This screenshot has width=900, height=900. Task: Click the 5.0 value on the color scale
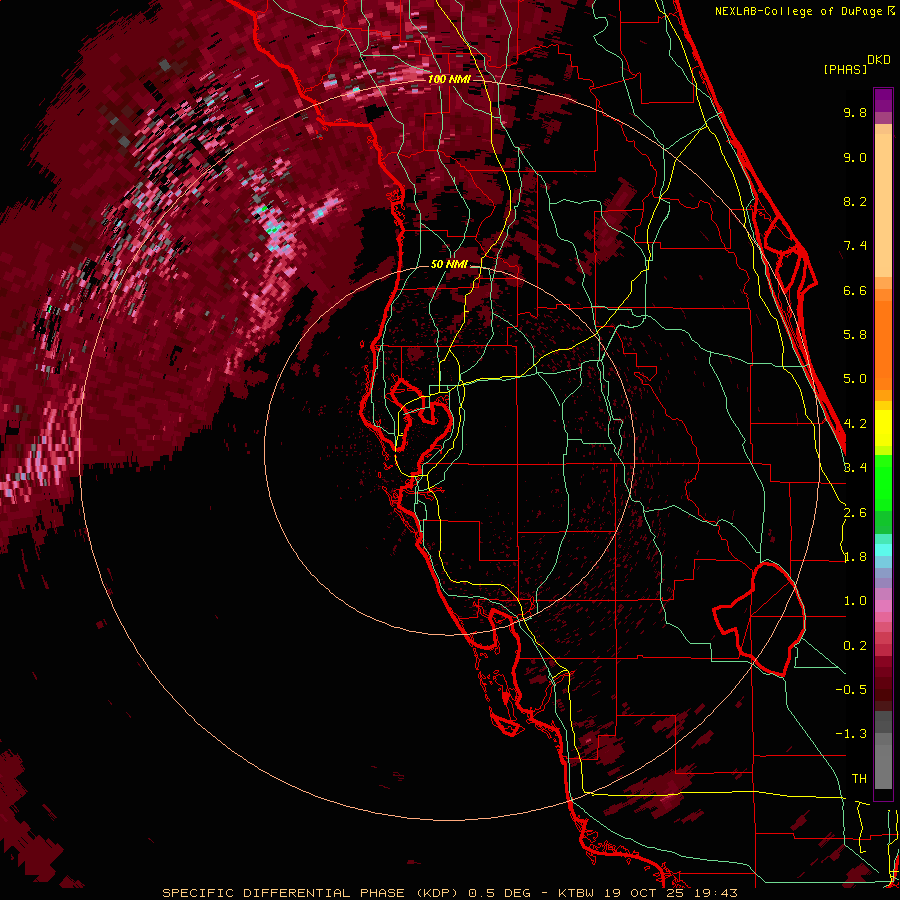point(855,379)
